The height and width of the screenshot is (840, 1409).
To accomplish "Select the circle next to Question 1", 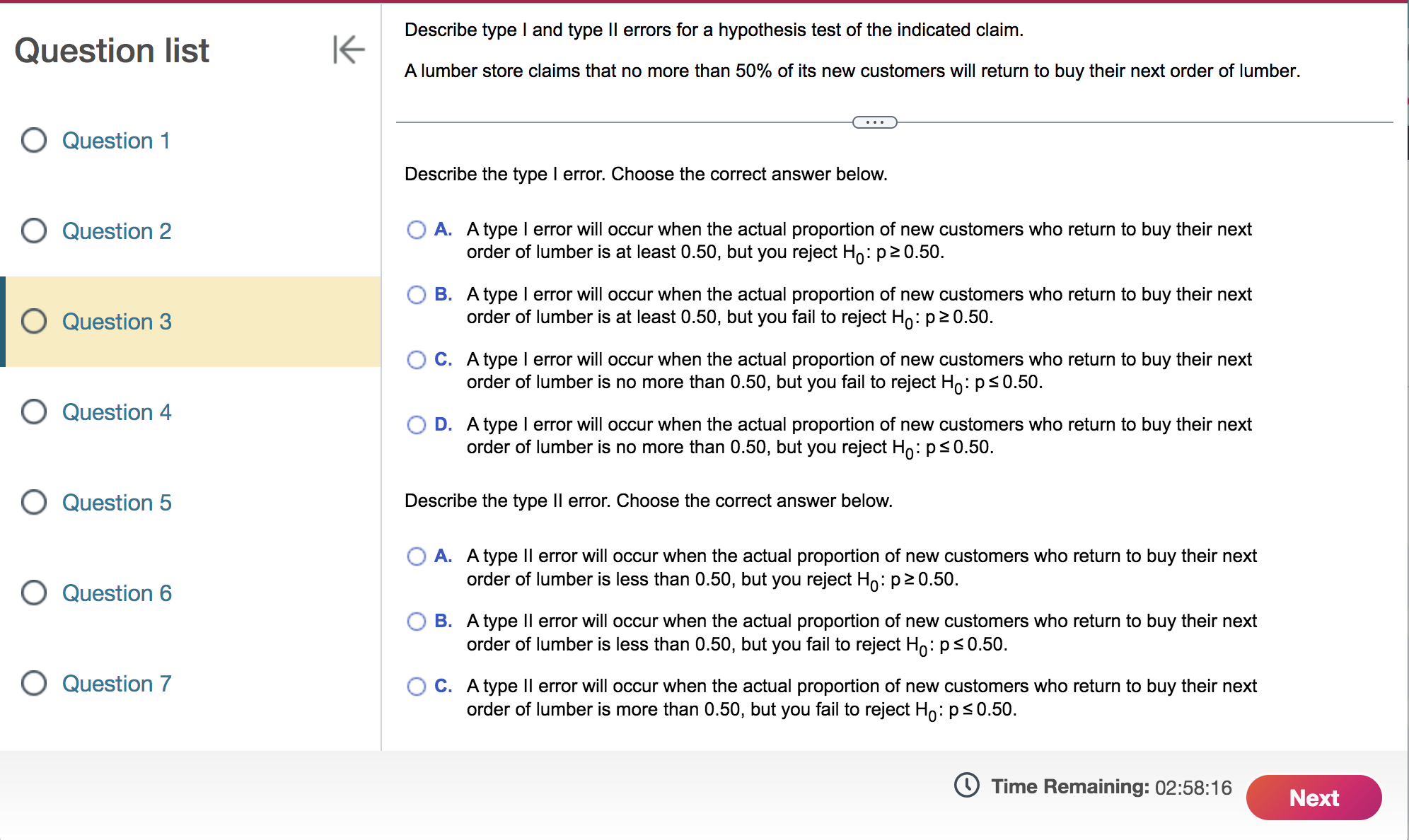I will point(33,141).
